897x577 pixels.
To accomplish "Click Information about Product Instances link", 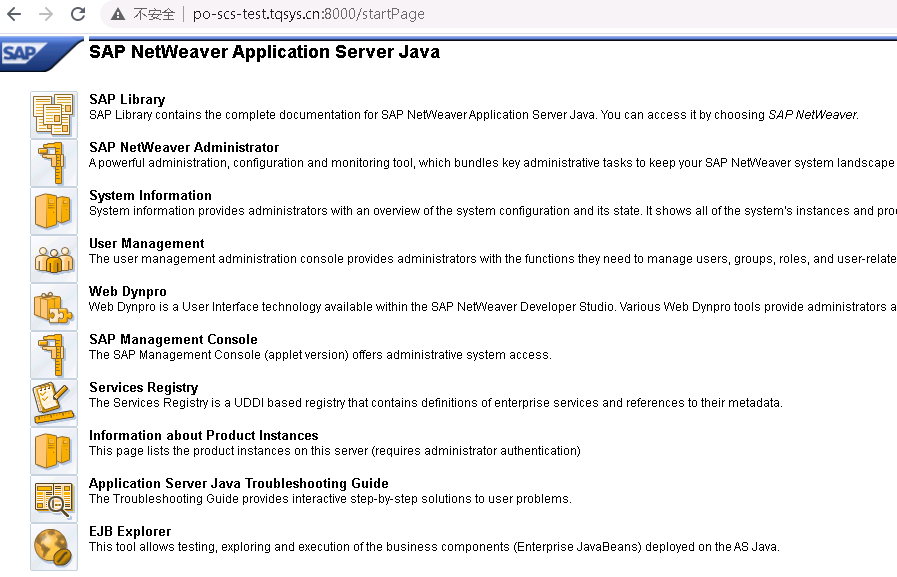I will (204, 436).
